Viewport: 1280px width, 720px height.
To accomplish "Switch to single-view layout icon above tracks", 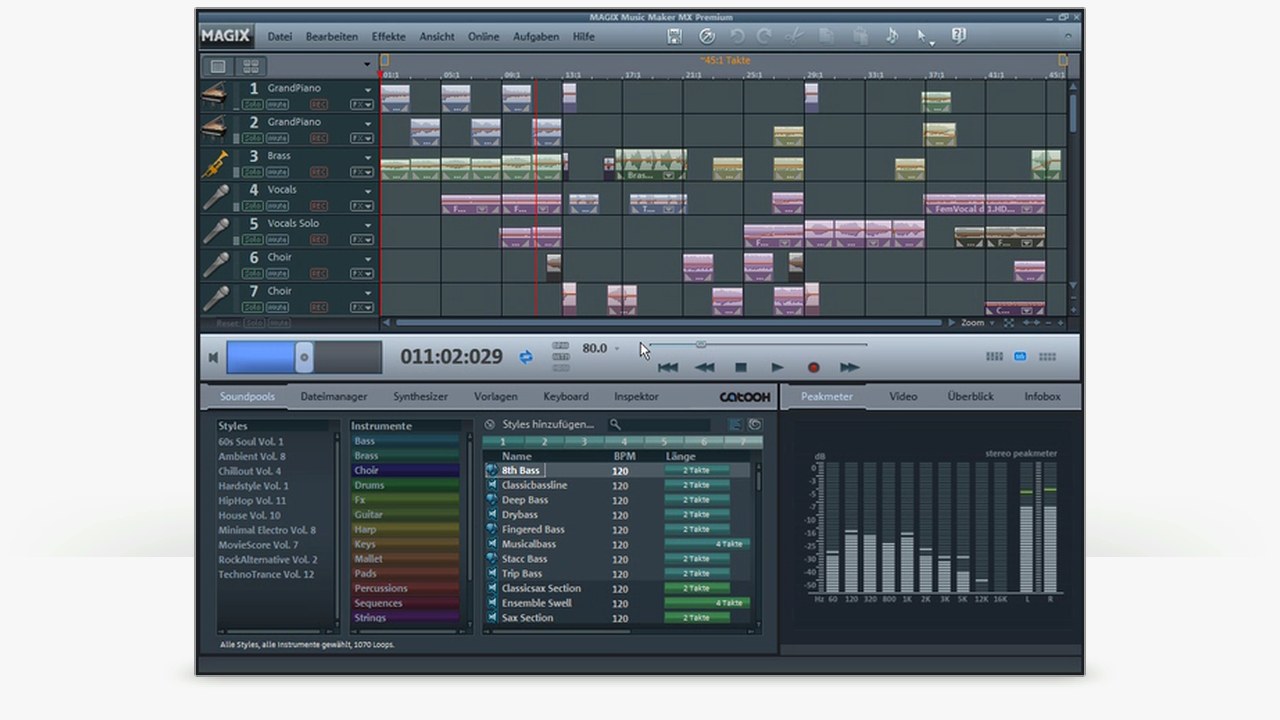I will [x=217, y=66].
